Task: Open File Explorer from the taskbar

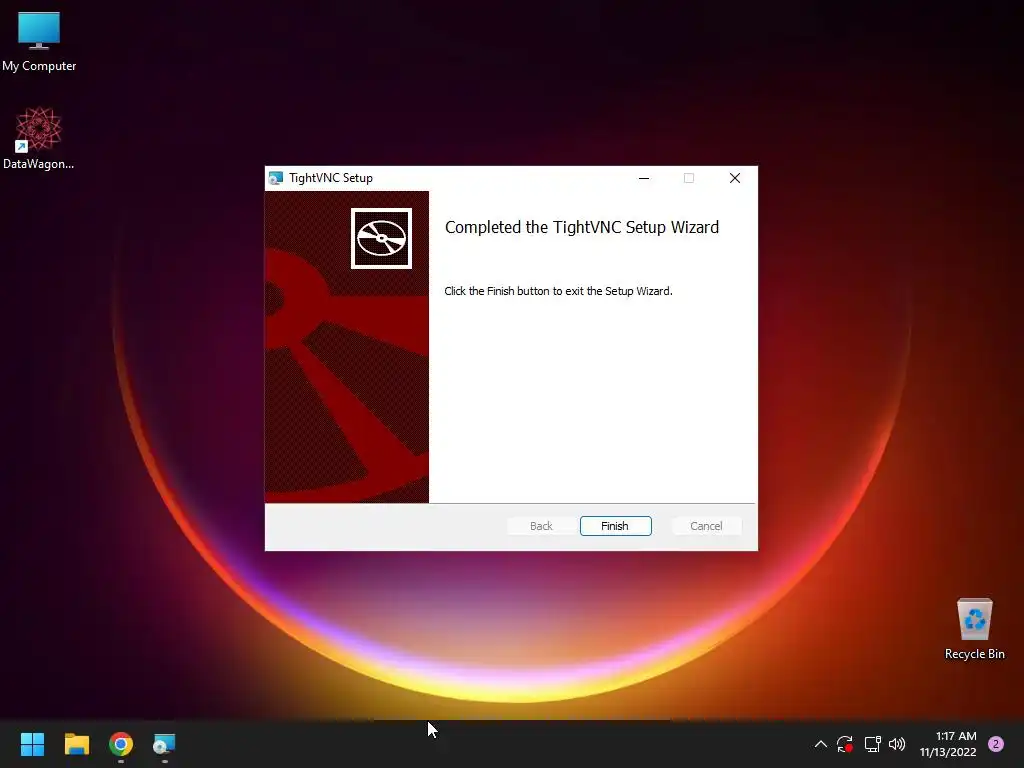Action: [76, 744]
